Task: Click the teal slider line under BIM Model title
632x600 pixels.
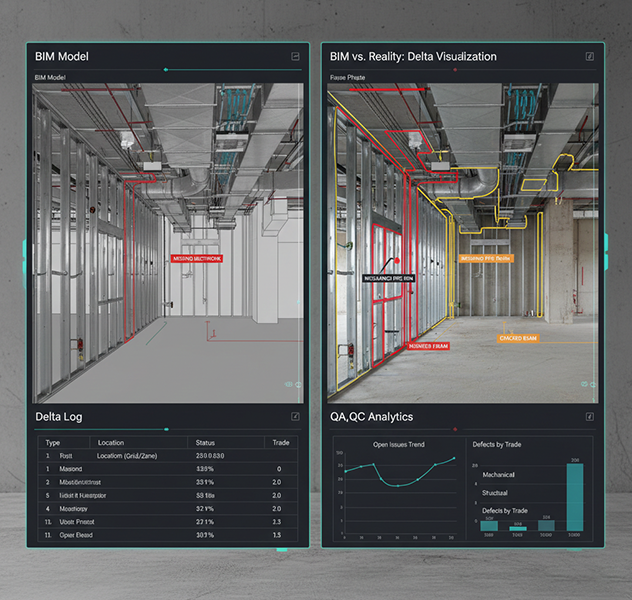Action: [230, 70]
